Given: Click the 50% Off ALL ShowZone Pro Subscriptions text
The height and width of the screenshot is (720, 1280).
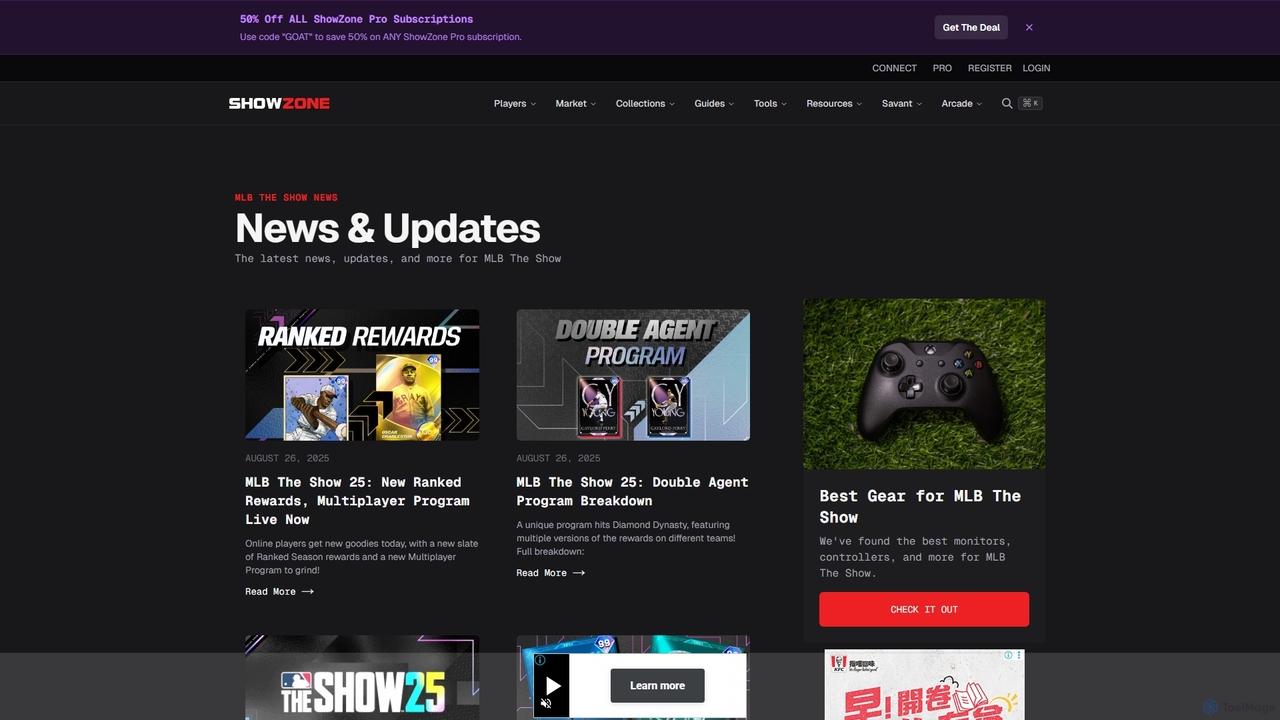Looking at the screenshot, I should (x=356, y=19).
